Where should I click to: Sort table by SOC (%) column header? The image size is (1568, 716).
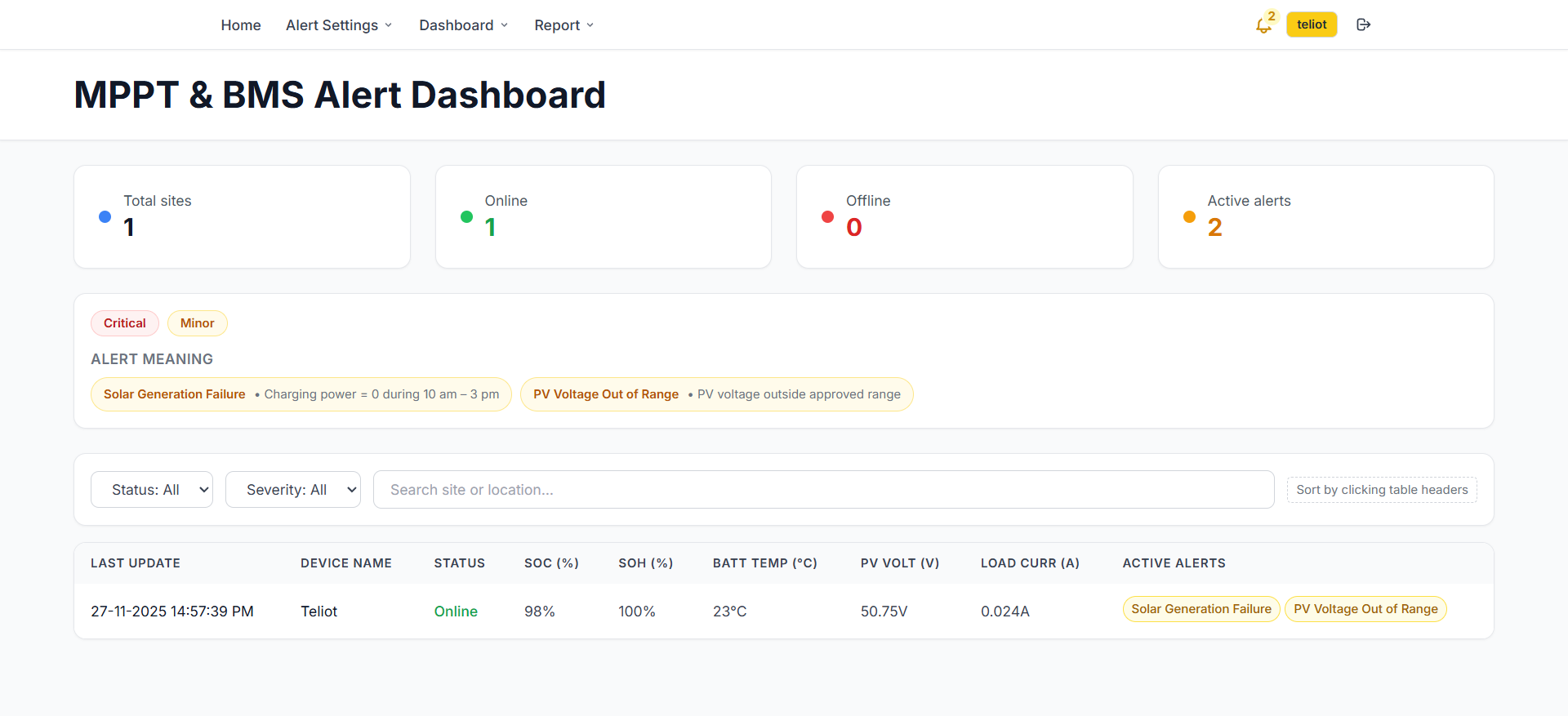click(x=551, y=563)
